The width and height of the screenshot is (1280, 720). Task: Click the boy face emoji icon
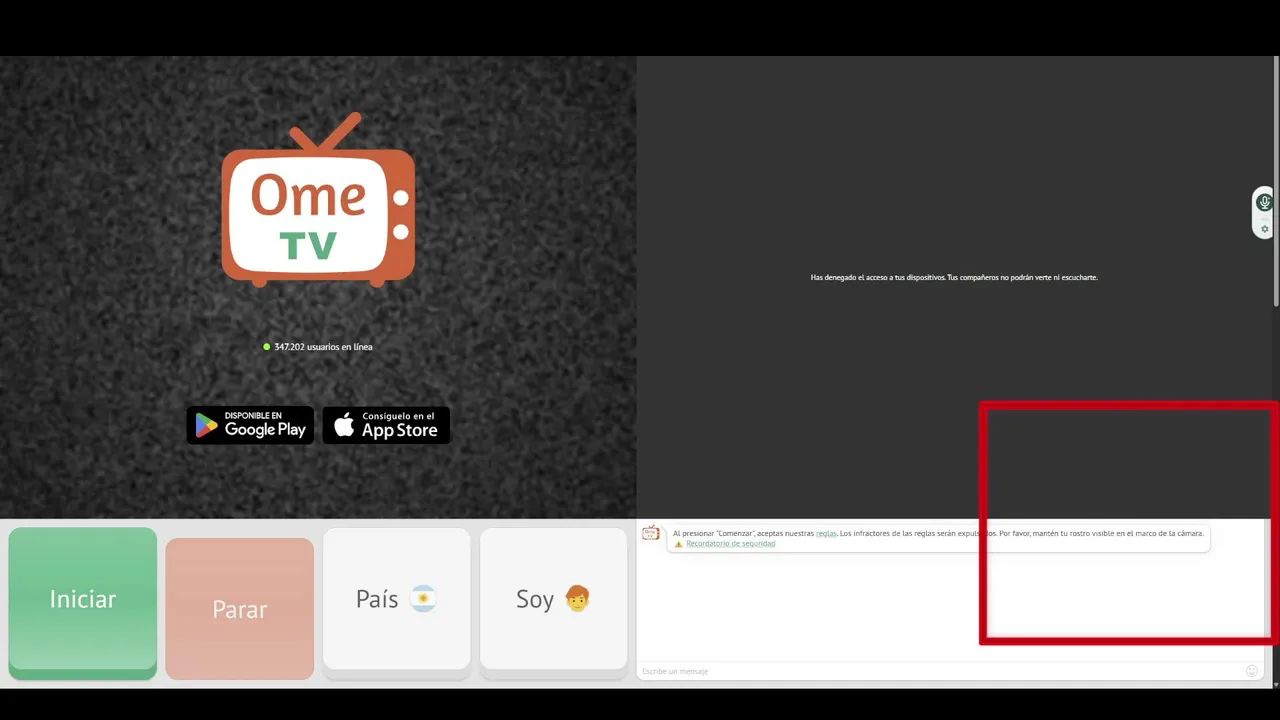pyautogui.click(x=577, y=598)
